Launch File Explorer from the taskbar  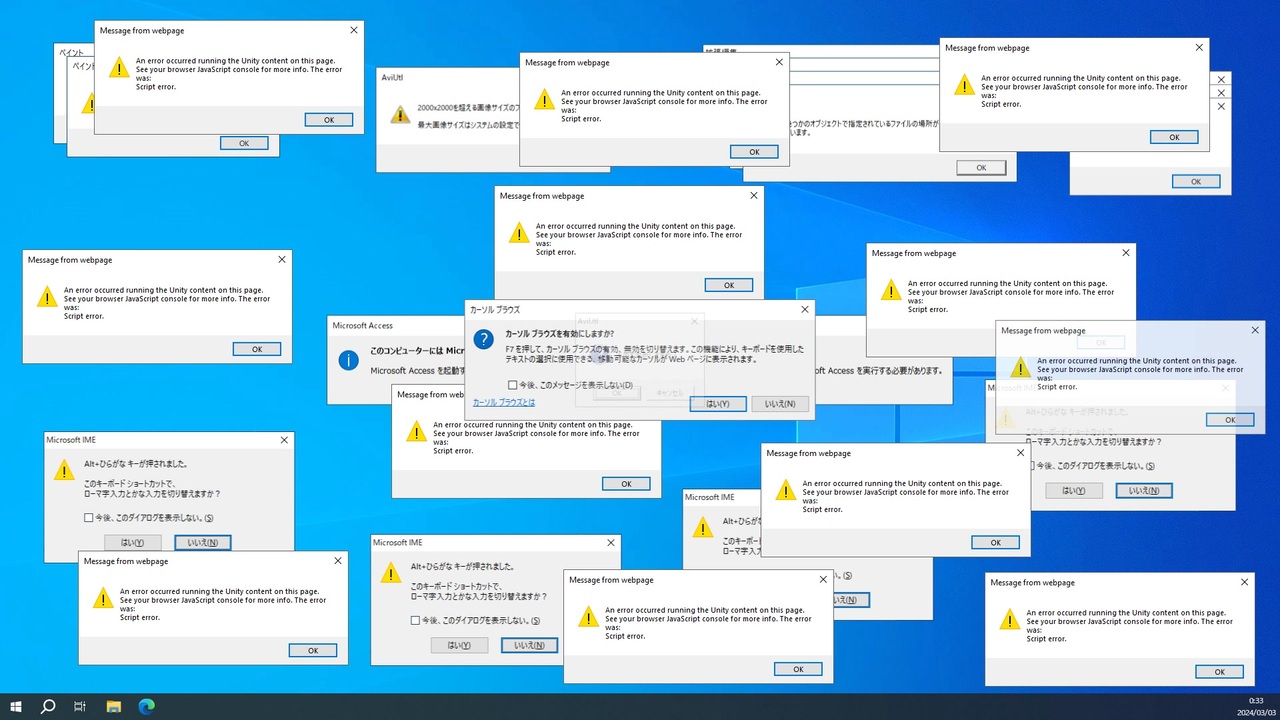point(113,706)
